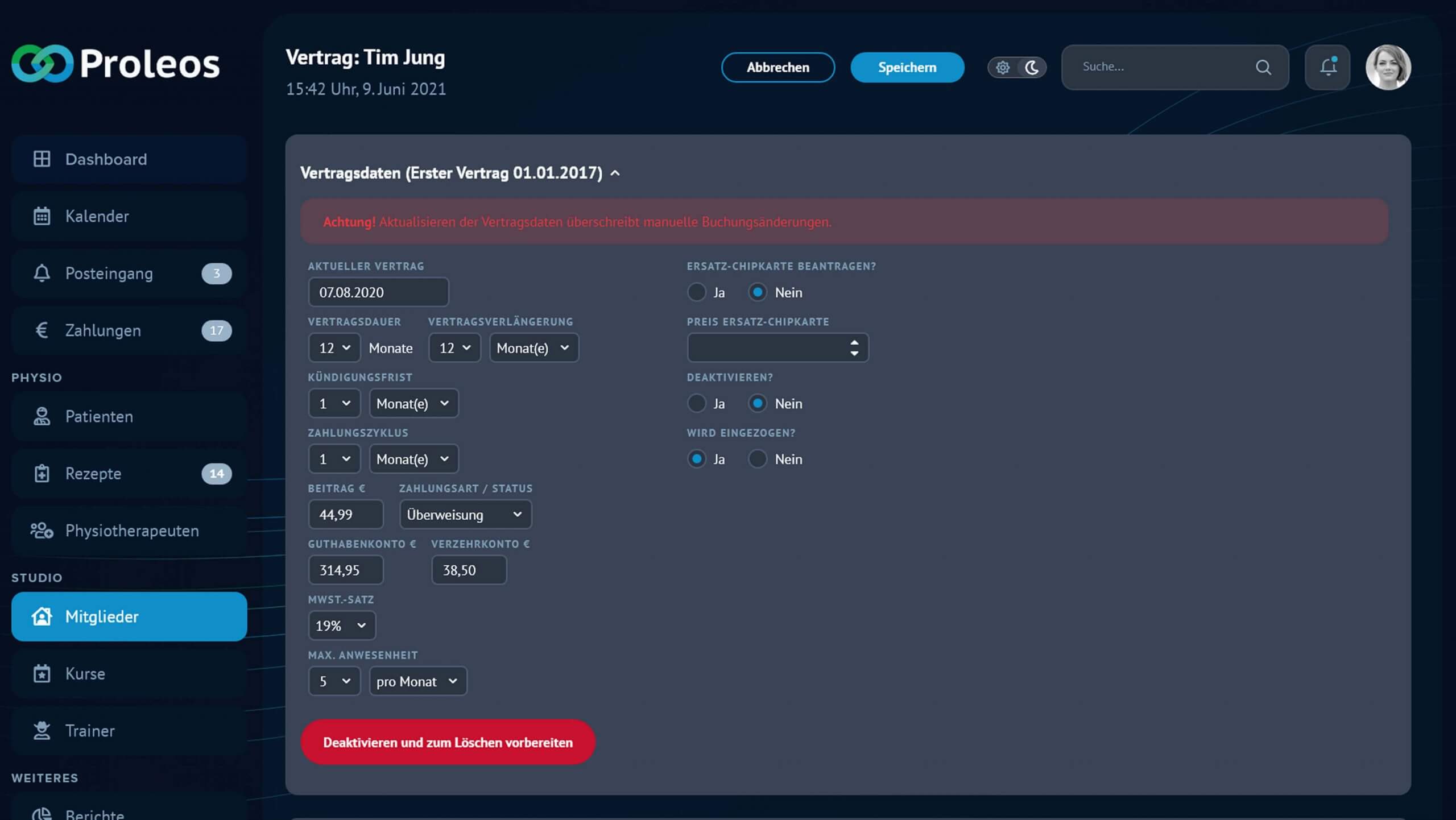Image resolution: width=1456 pixels, height=820 pixels.
Task: Open the MwSt.-Satz 19% dropdown
Action: 342,626
